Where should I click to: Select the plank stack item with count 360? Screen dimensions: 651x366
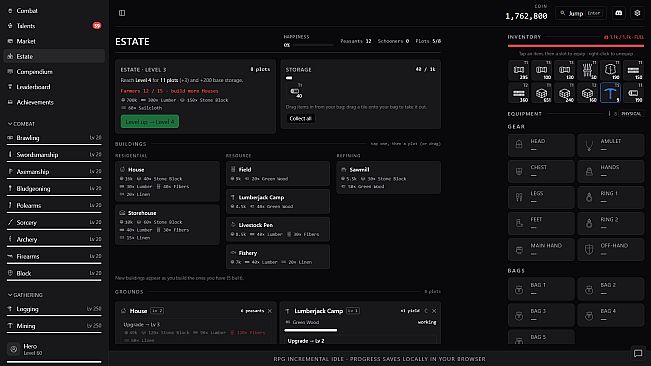(519, 93)
